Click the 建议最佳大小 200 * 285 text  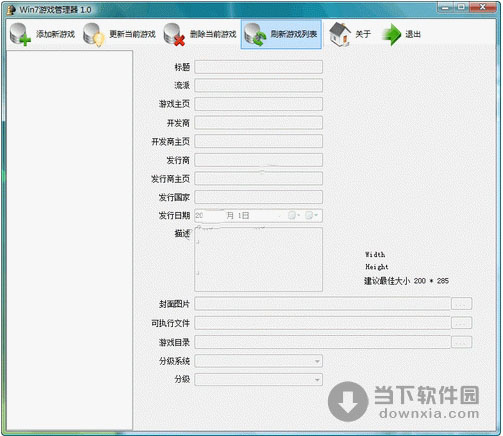click(406, 281)
